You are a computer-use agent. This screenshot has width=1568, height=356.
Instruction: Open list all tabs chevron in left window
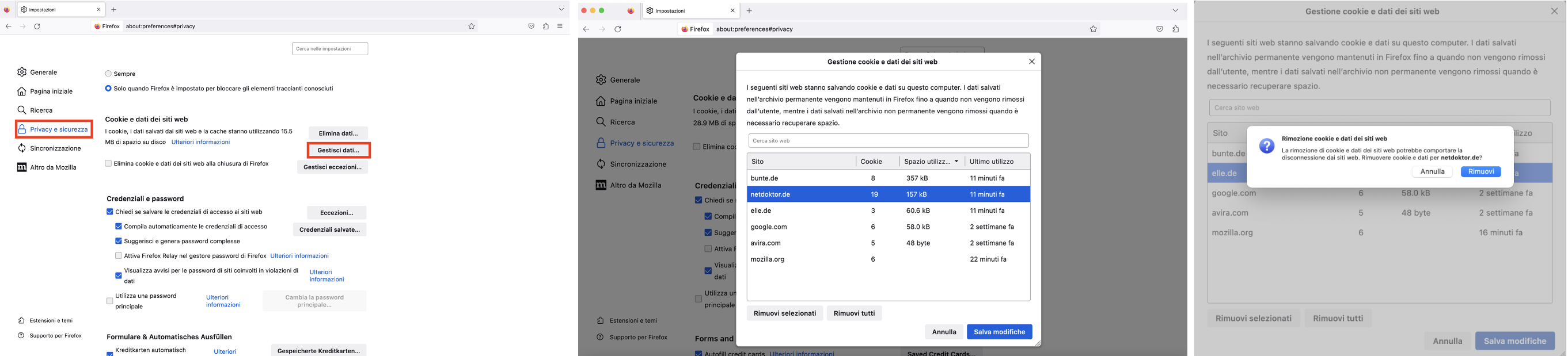click(561, 10)
